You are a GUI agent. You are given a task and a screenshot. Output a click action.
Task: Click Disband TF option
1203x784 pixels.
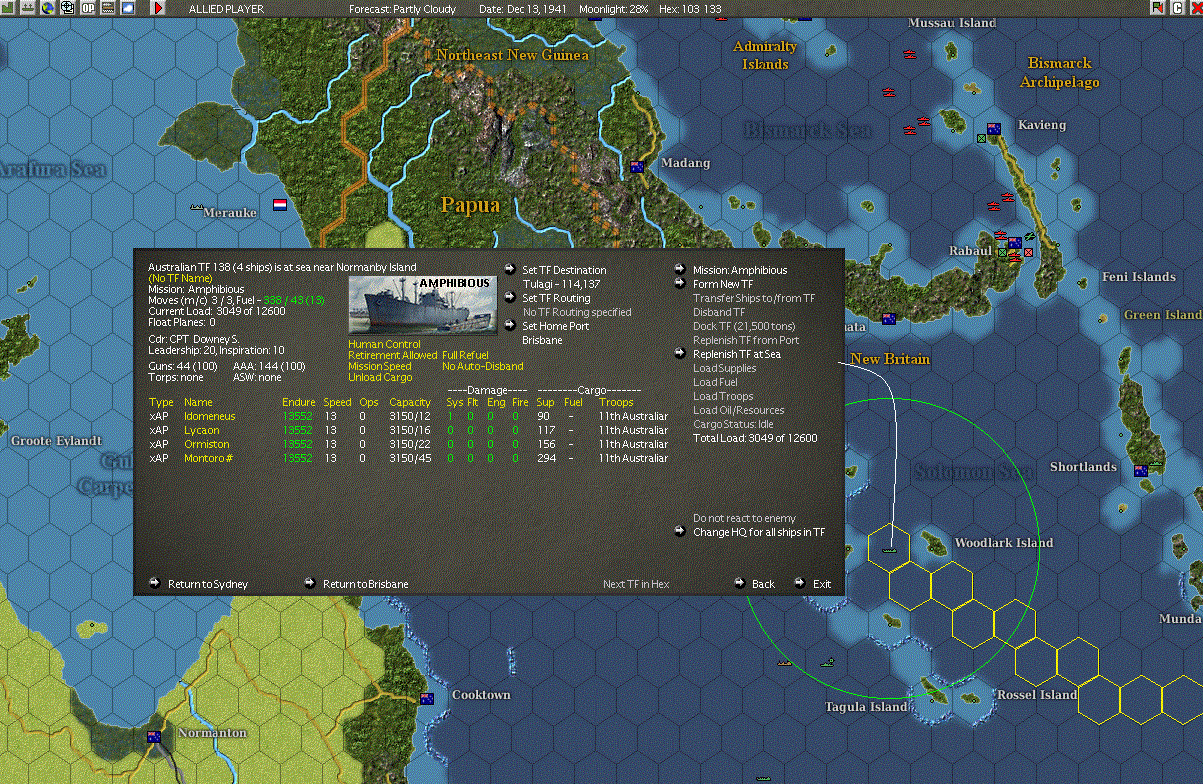719,312
